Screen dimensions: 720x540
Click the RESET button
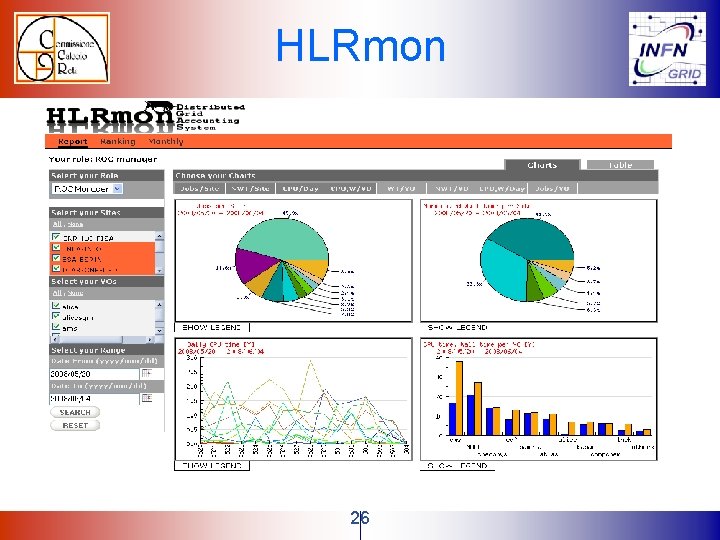click(x=75, y=425)
